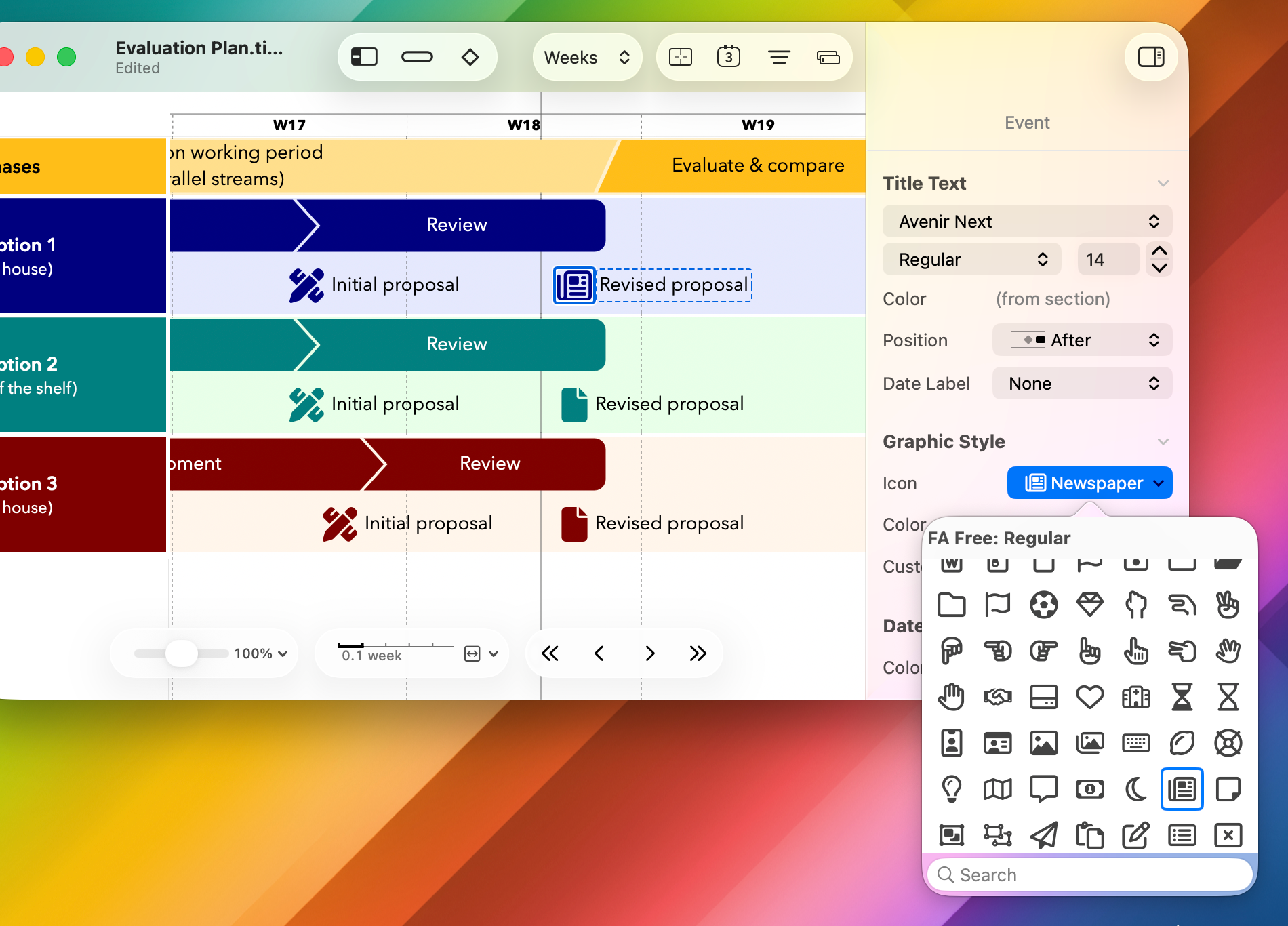Viewport: 1288px width, 926px height.
Task: Click the calendar view toolbar toggle
Action: (729, 57)
